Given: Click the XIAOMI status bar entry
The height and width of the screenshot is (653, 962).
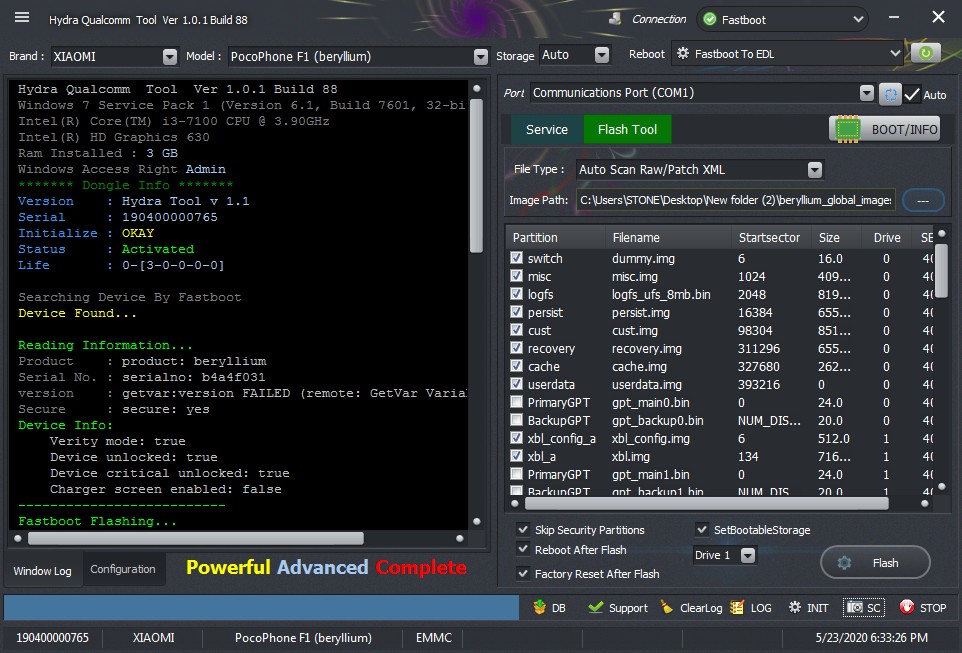Looking at the screenshot, I should pos(153,638).
